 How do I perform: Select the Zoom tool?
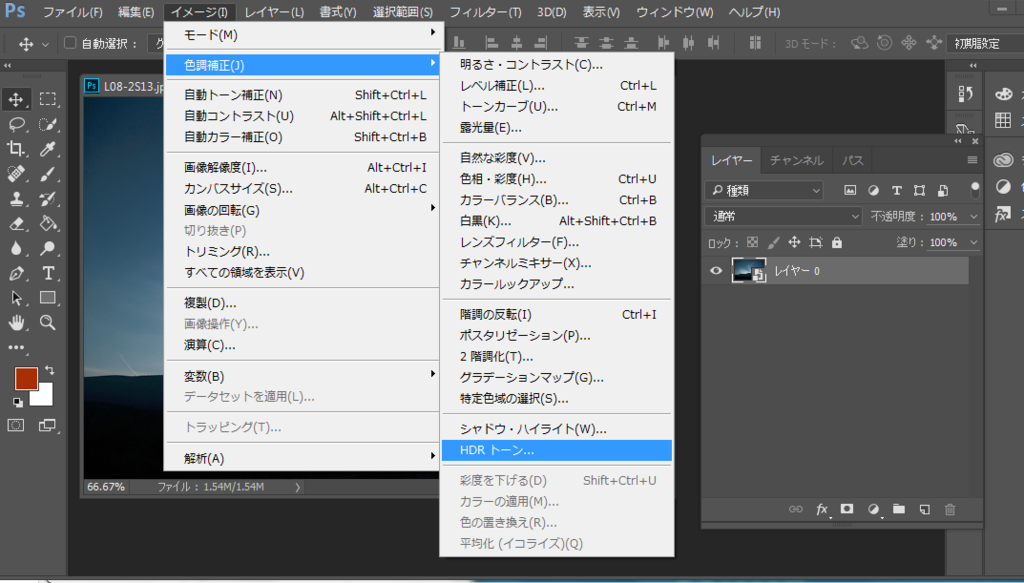[48, 323]
